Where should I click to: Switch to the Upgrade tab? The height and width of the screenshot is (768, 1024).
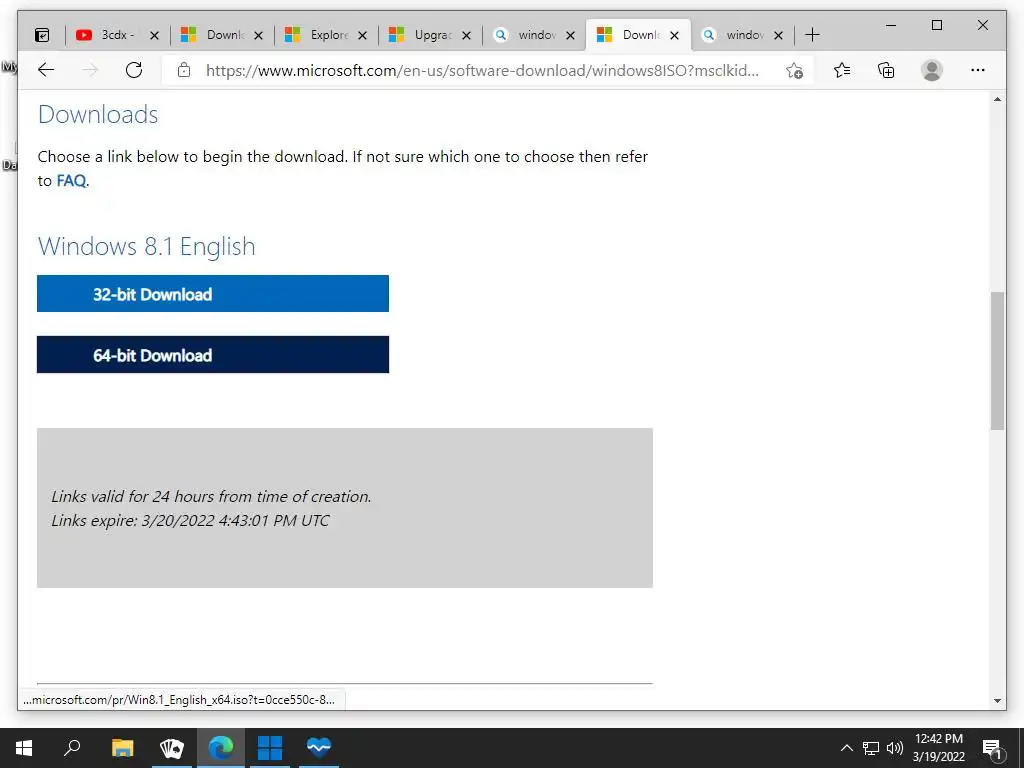click(x=421, y=35)
